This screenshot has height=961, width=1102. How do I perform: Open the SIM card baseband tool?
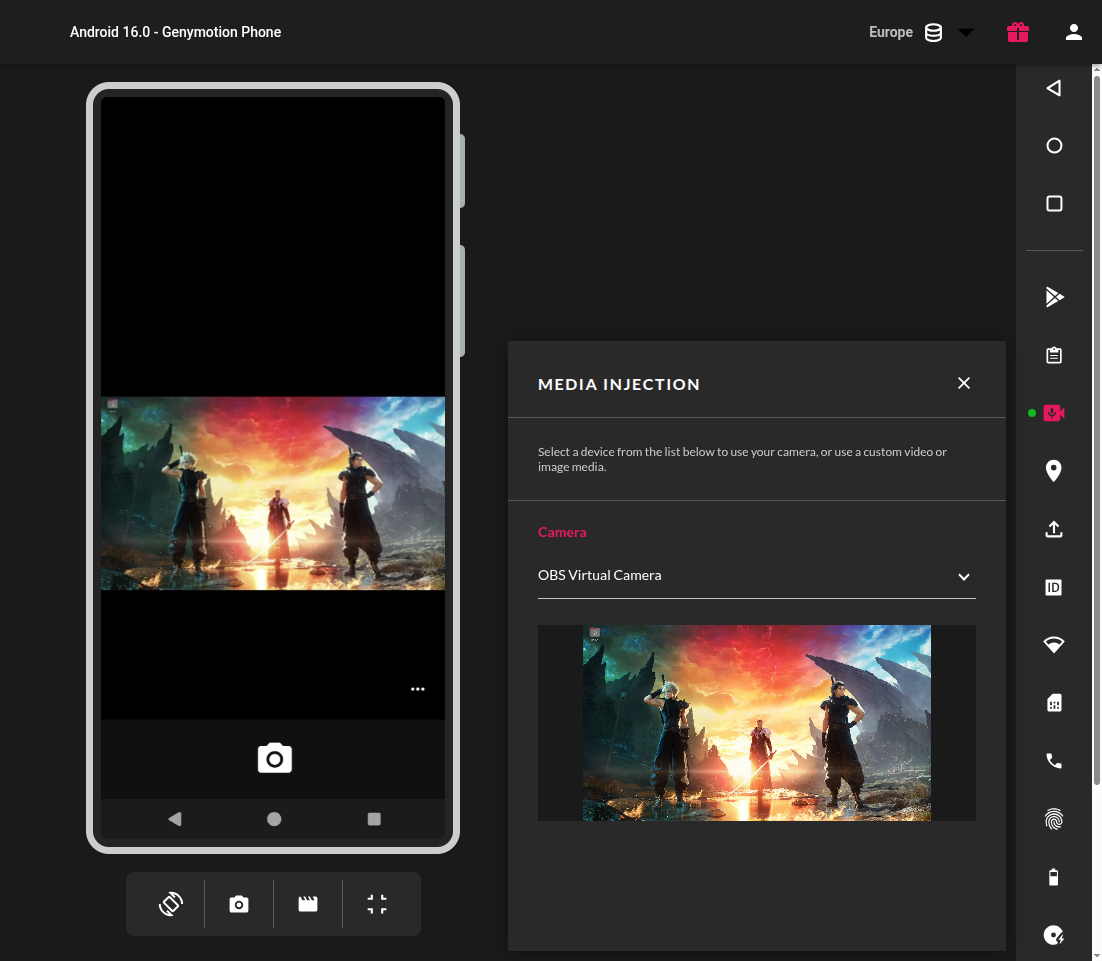[x=1054, y=703]
